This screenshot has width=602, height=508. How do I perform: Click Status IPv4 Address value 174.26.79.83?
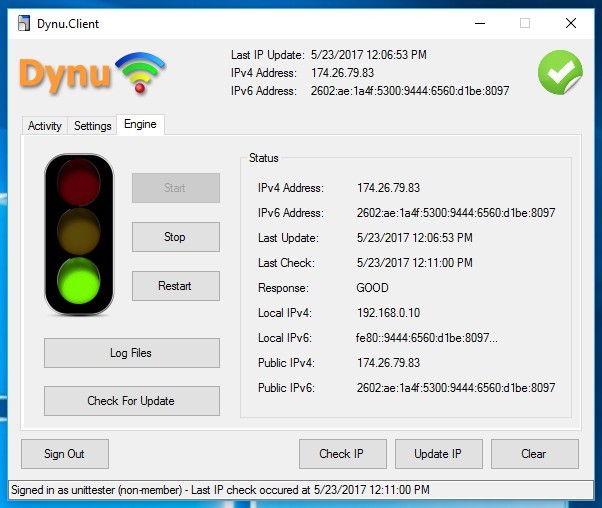(389, 188)
